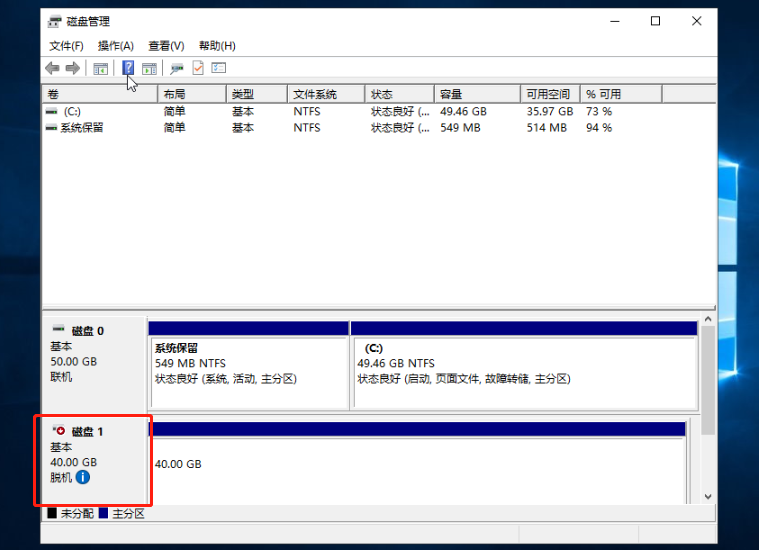Sort by the 可用空间 column header
Screen dimensions: 759x550
point(550,94)
